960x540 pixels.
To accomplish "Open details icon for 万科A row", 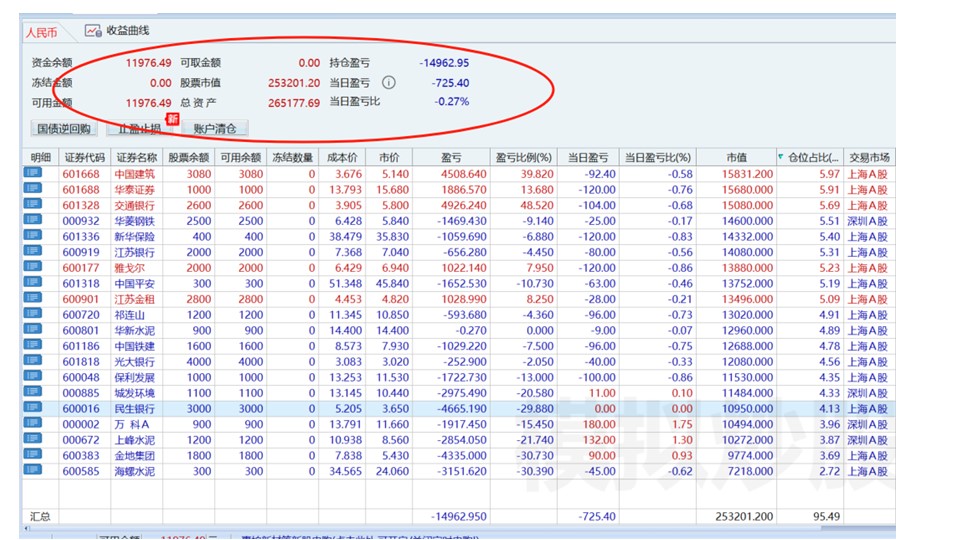I will 32,423.
